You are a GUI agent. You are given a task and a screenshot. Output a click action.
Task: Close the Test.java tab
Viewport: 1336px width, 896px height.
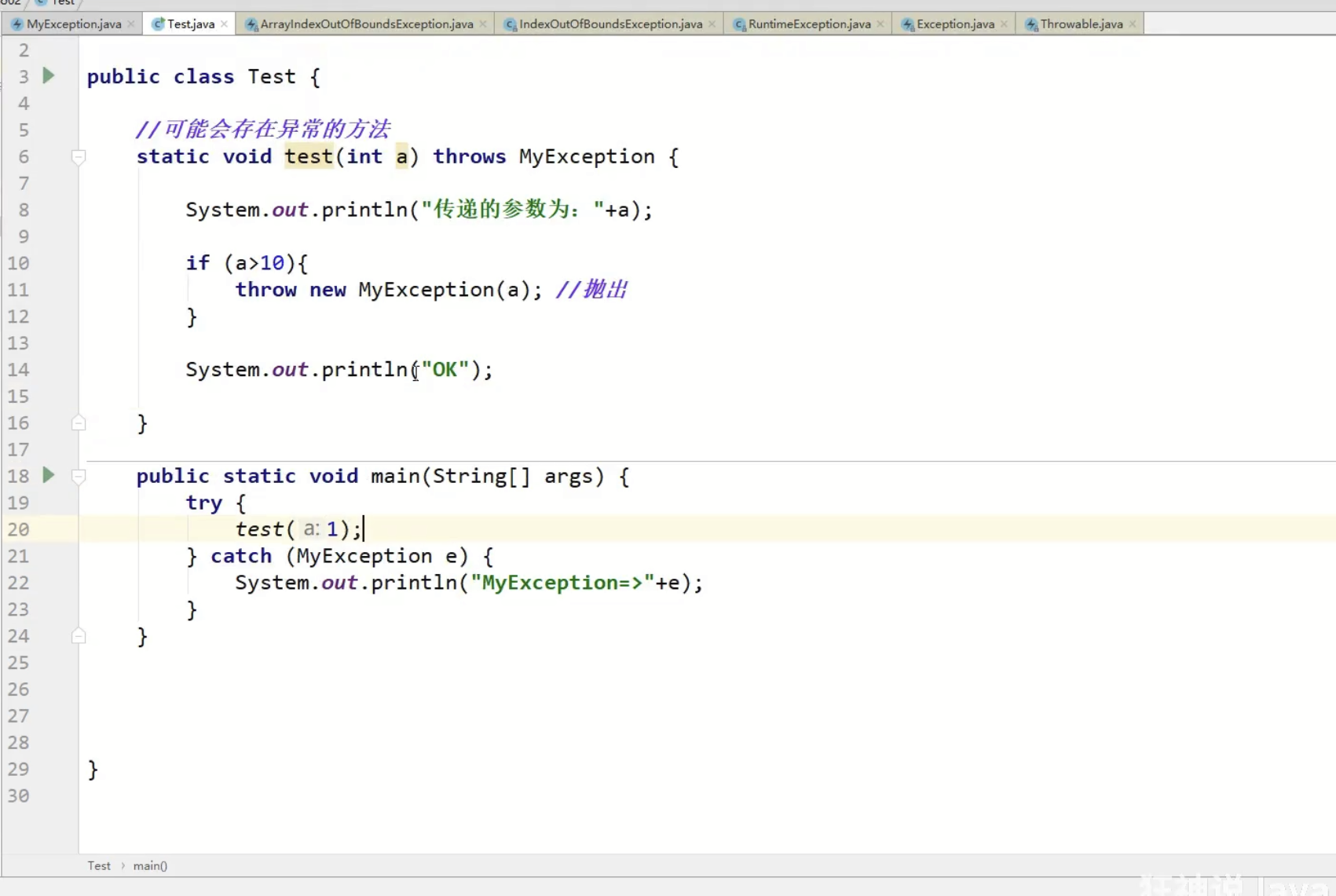coord(224,24)
